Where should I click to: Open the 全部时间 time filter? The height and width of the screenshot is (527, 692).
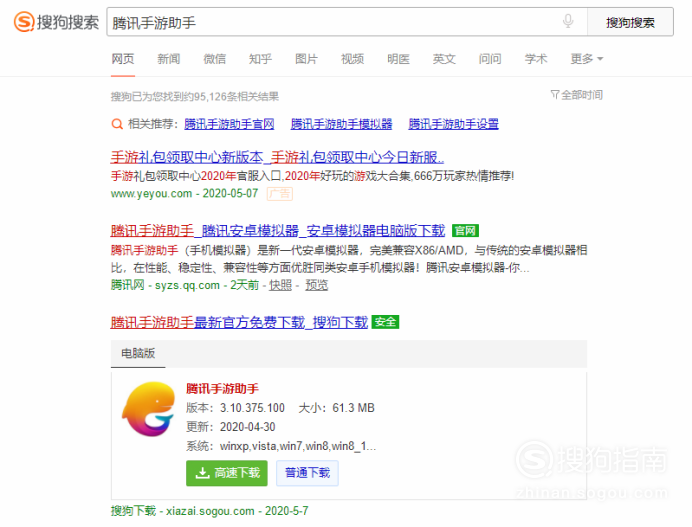pyautogui.click(x=576, y=95)
